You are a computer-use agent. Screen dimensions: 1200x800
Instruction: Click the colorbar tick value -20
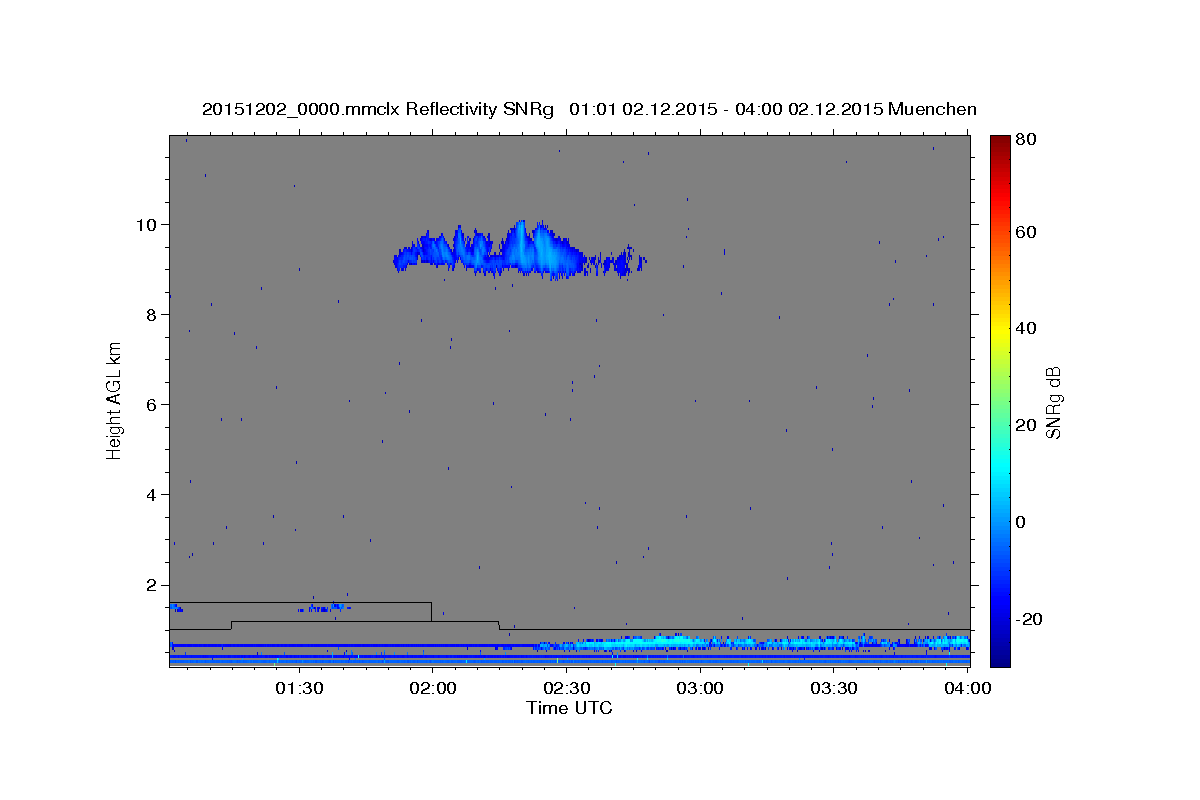pos(1029,619)
